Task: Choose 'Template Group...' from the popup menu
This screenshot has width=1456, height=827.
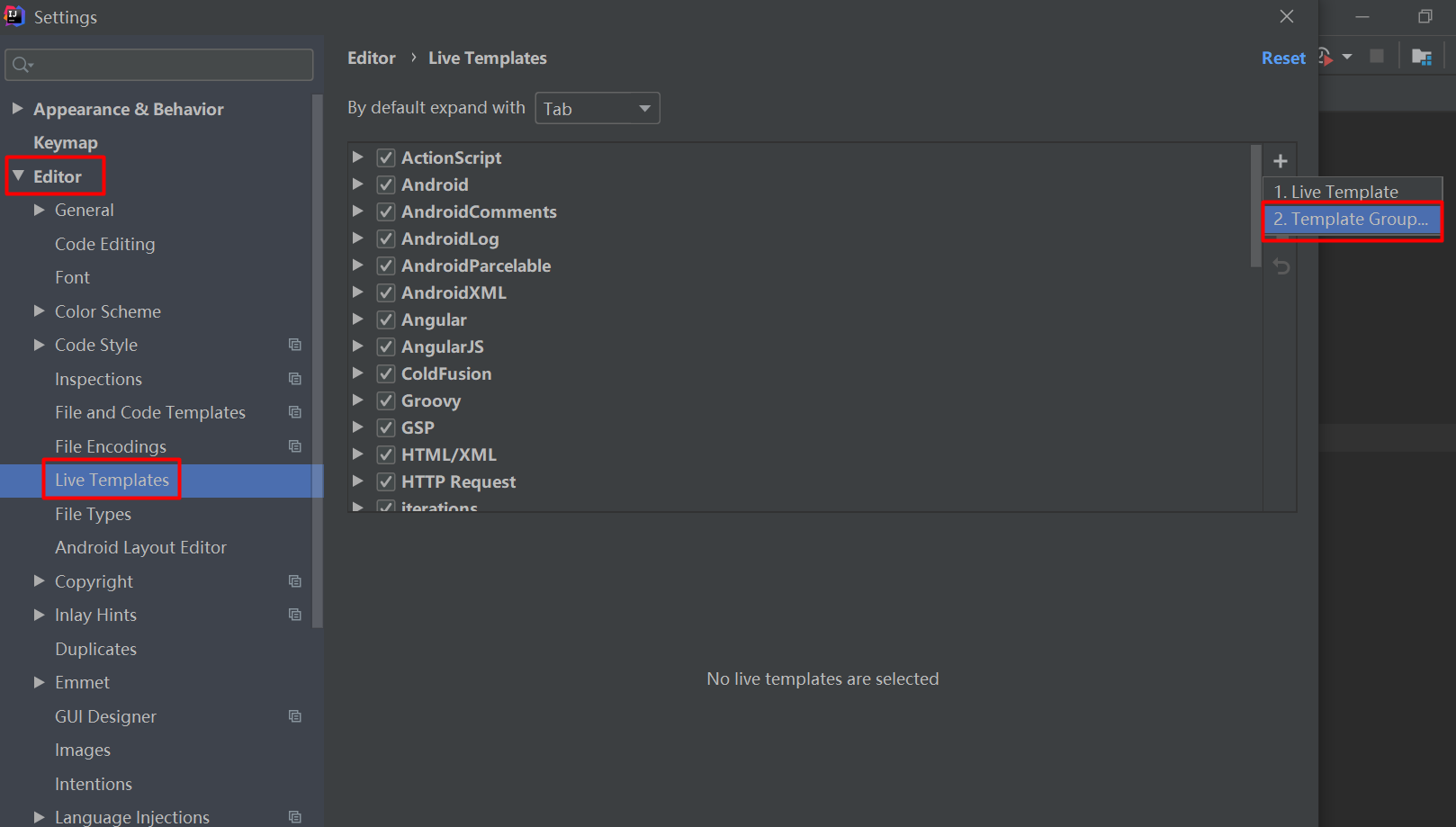Action: pos(1351,220)
